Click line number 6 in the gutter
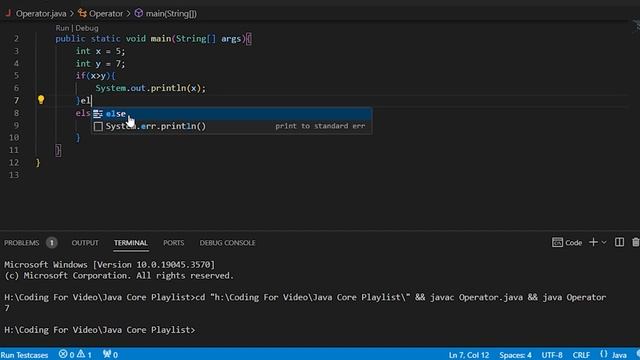Screen dimensions: 640x360 (16, 88)
